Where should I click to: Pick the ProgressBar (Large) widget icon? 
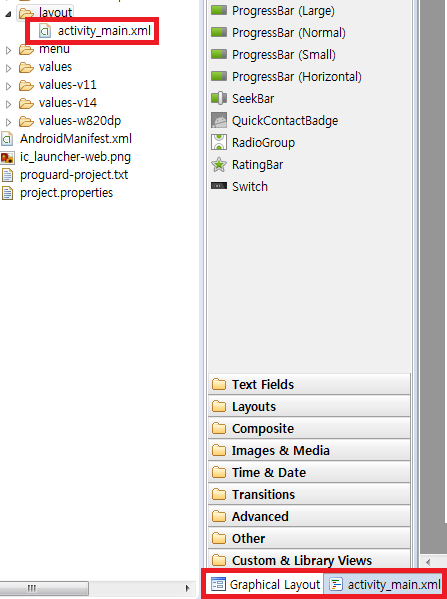pos(219,10)
